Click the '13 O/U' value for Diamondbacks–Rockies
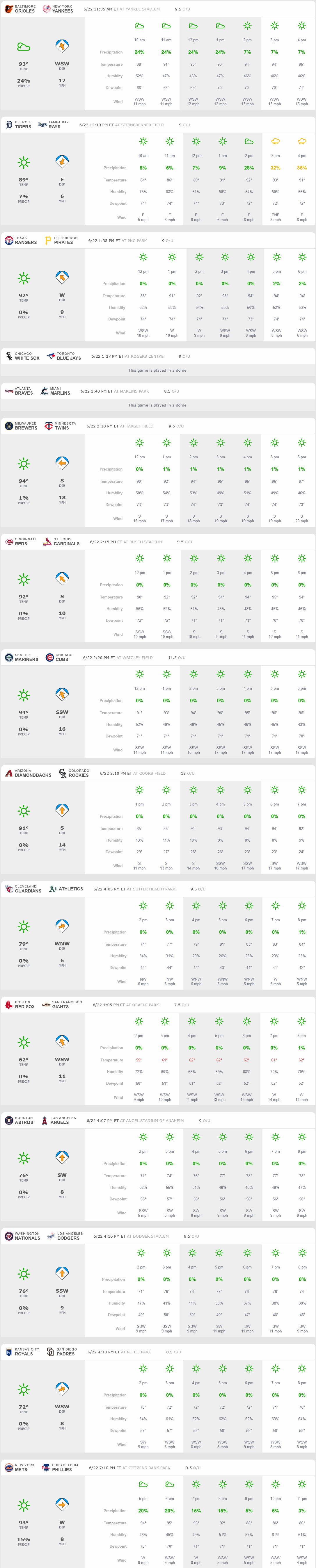The height and width of the screenshot is (1568, 316). point(187,773)
